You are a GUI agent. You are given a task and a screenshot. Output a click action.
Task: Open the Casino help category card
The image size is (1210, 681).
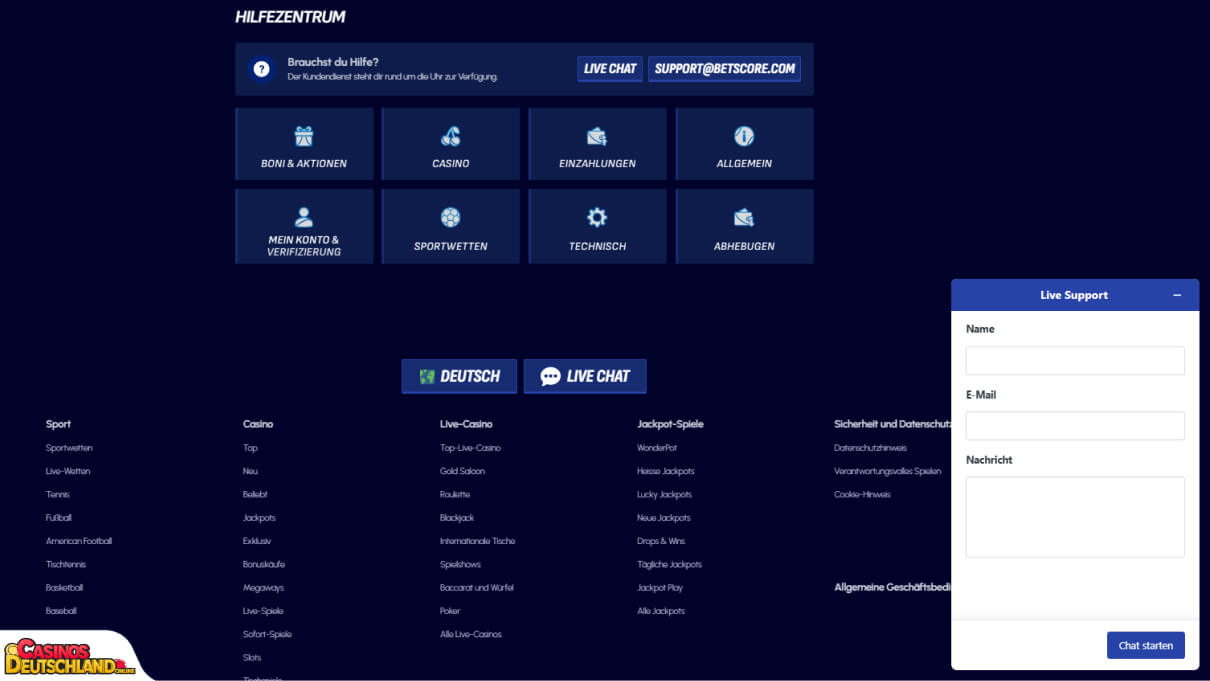(451, 144)
